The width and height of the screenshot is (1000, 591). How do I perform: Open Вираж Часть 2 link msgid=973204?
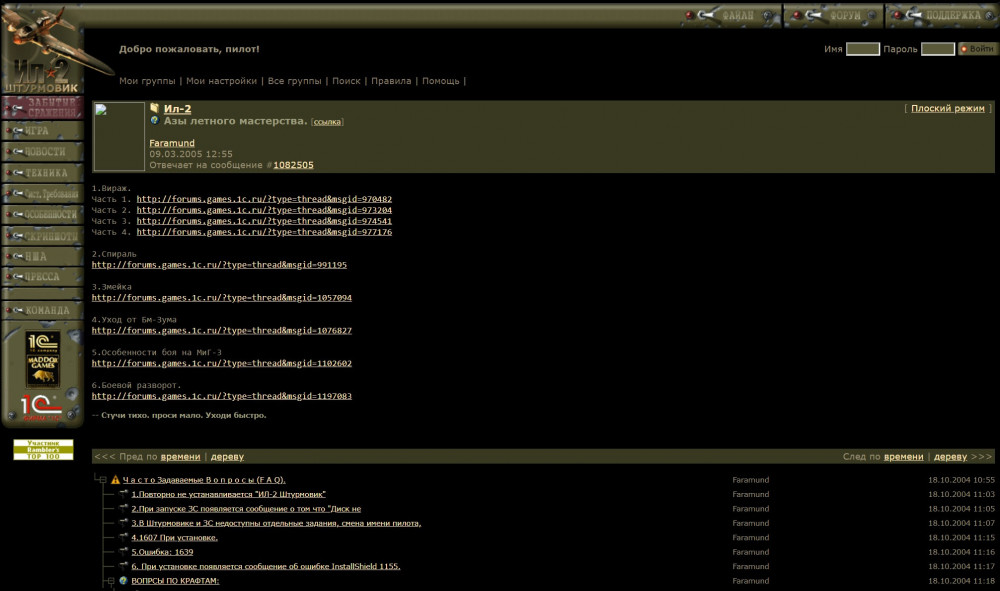coord(264,210)
